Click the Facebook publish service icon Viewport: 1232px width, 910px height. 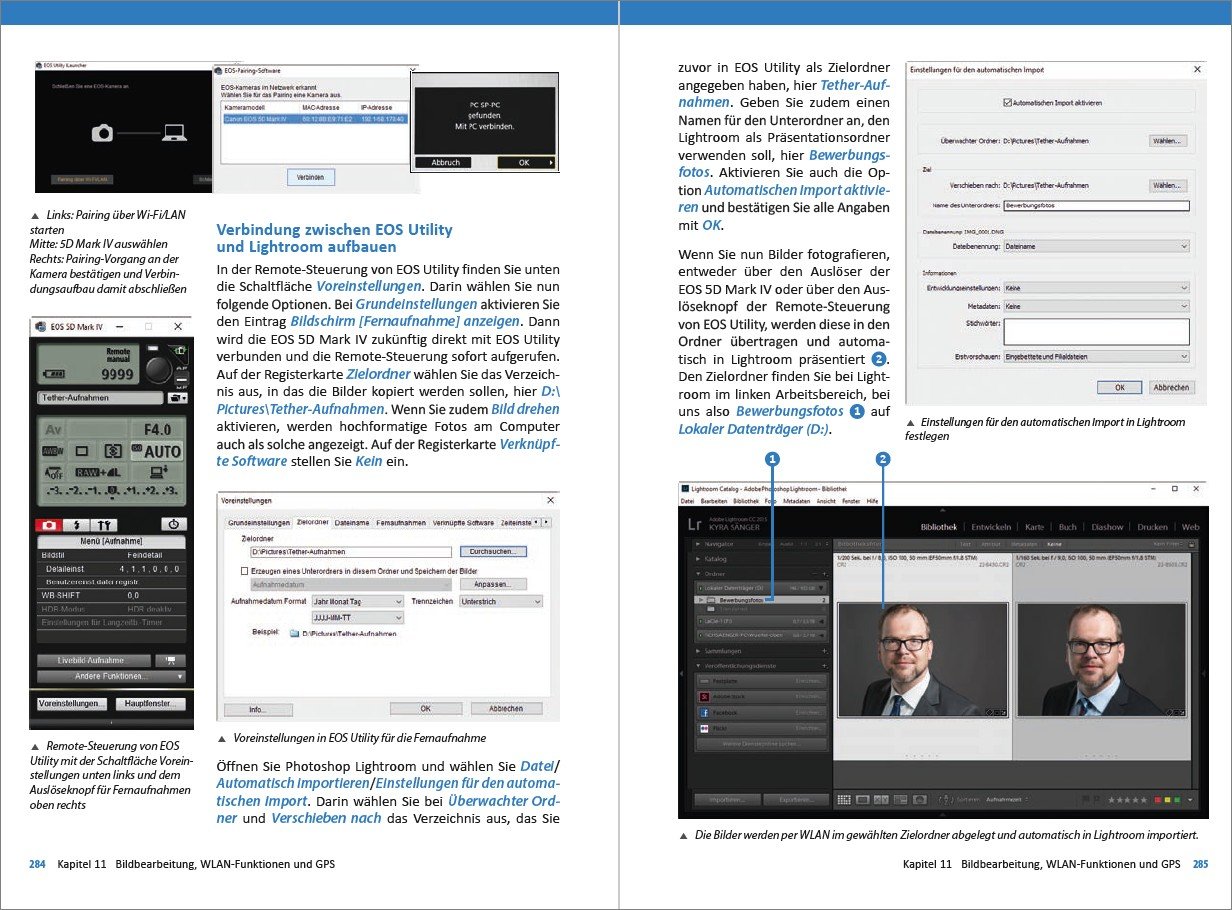pyautogui.click(x=705, y=712)
